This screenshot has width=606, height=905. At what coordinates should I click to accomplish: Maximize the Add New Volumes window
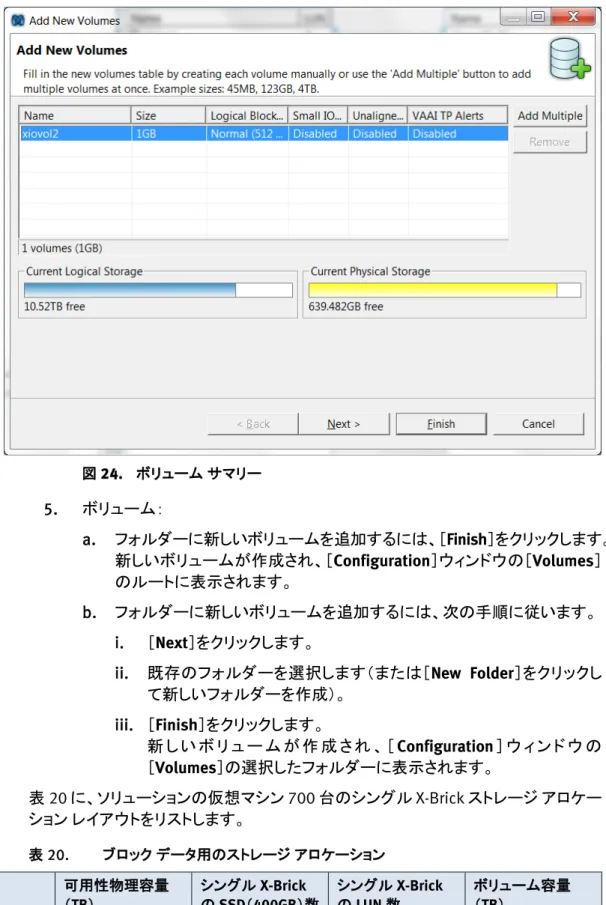coord(538,17)
